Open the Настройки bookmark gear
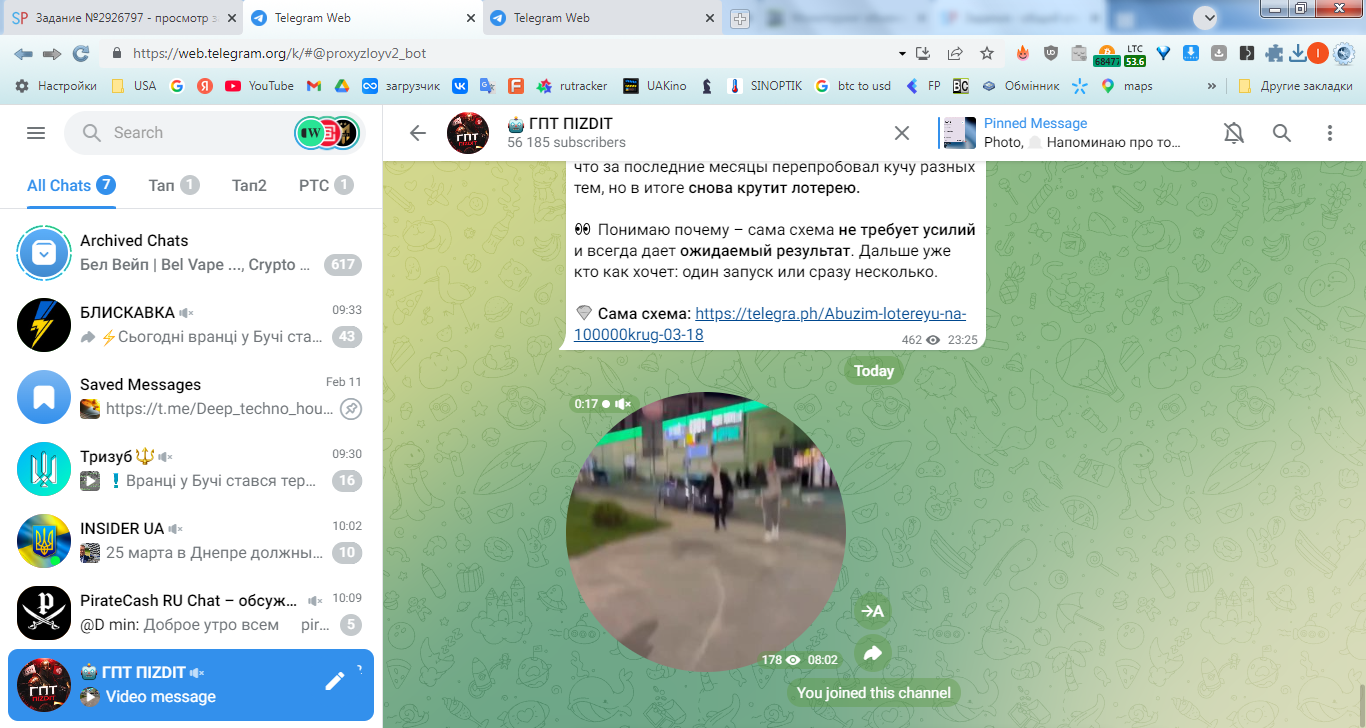1366x728 pixels. click(56, 86)
